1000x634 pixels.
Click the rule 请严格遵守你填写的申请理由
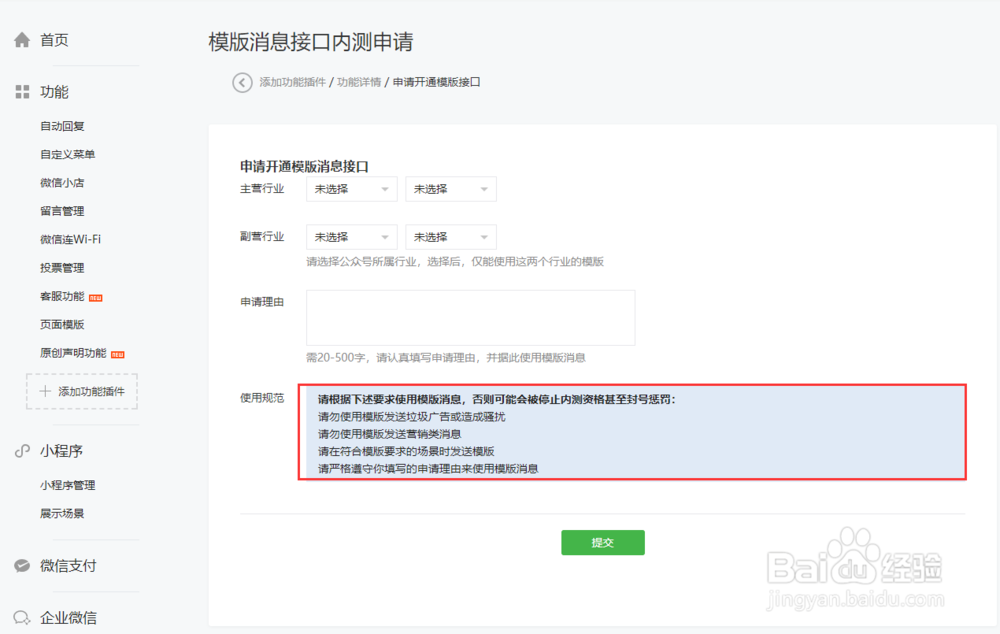pyautogui.click(x=428, y=469)
